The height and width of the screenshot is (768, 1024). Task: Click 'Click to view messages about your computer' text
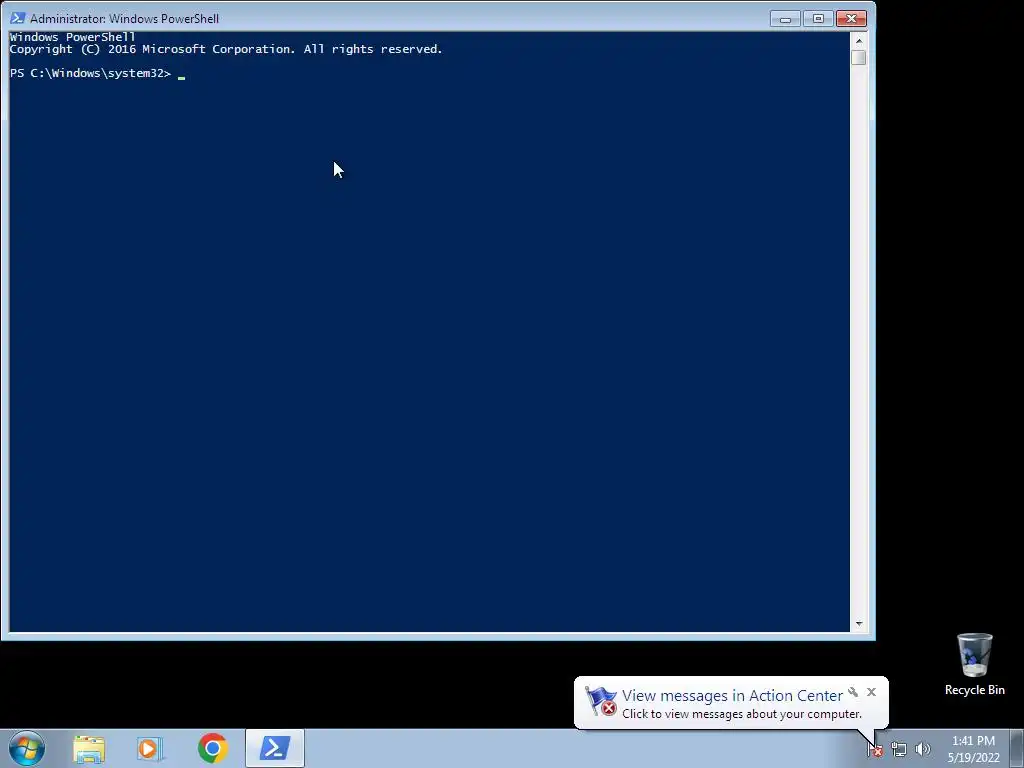pos(741,714)
